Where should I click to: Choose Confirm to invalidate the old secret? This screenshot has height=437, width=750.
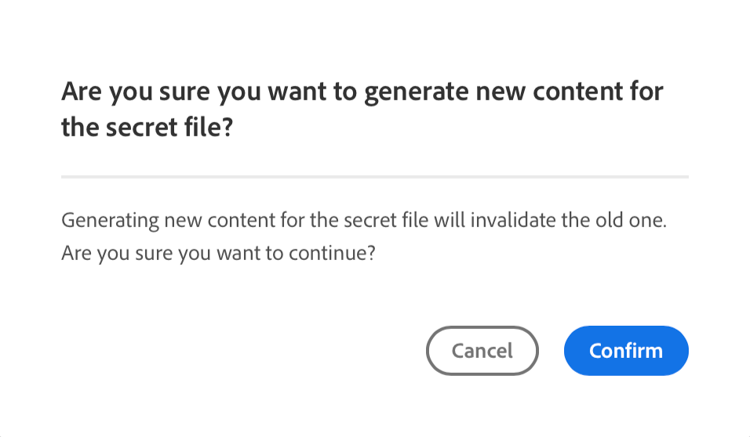coord(626,351)
